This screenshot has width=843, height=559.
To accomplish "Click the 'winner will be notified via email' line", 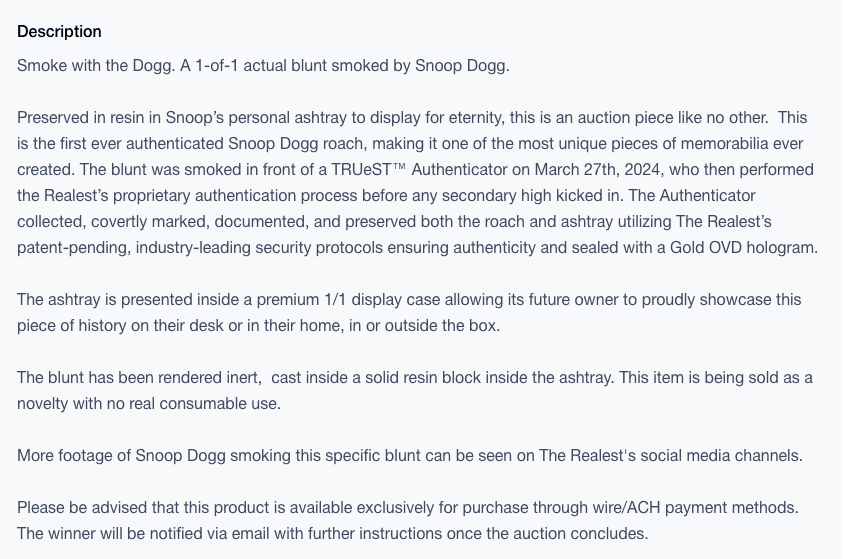I will [x=332, y=534].
